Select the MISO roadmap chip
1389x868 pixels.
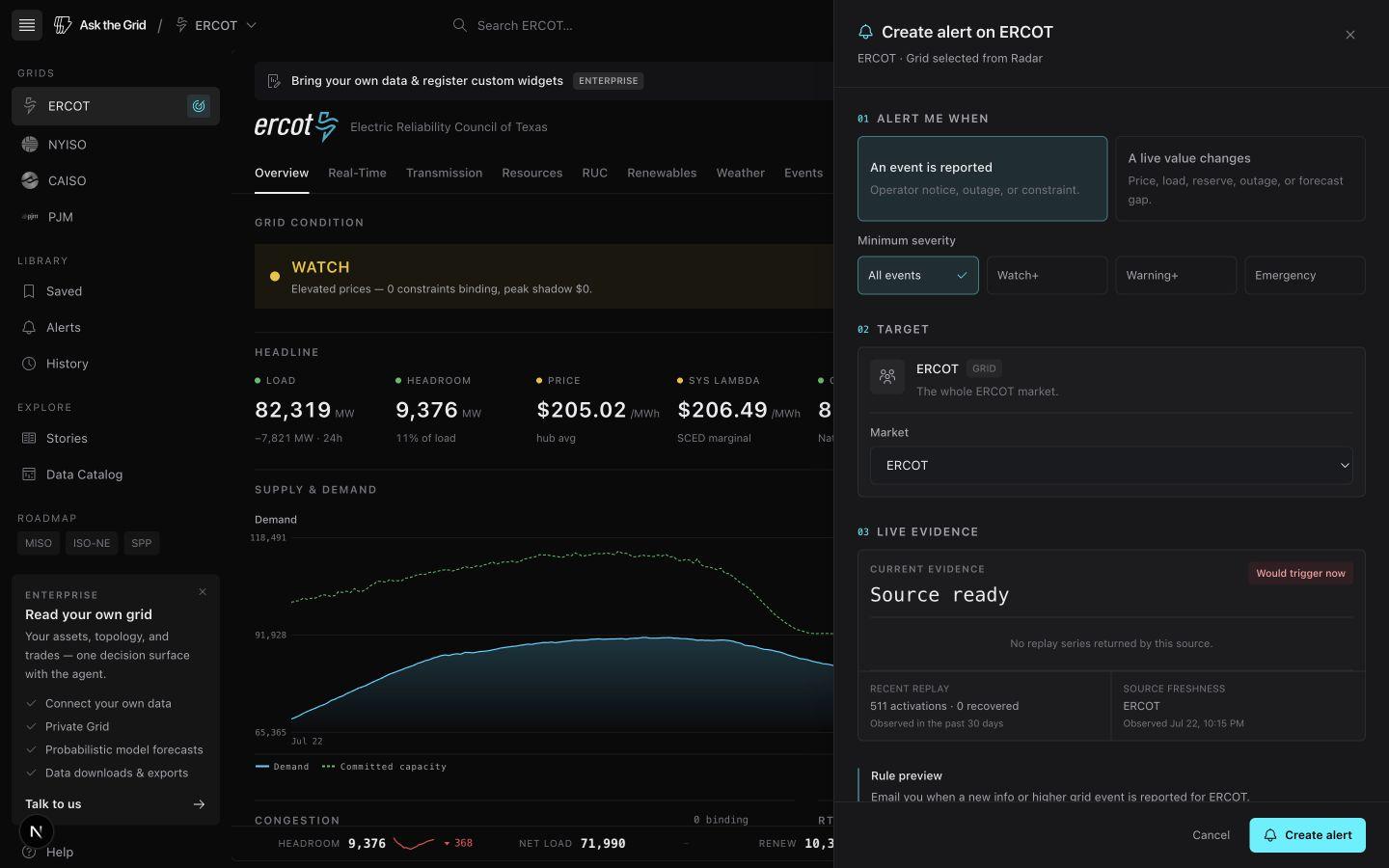click(39, 543)
